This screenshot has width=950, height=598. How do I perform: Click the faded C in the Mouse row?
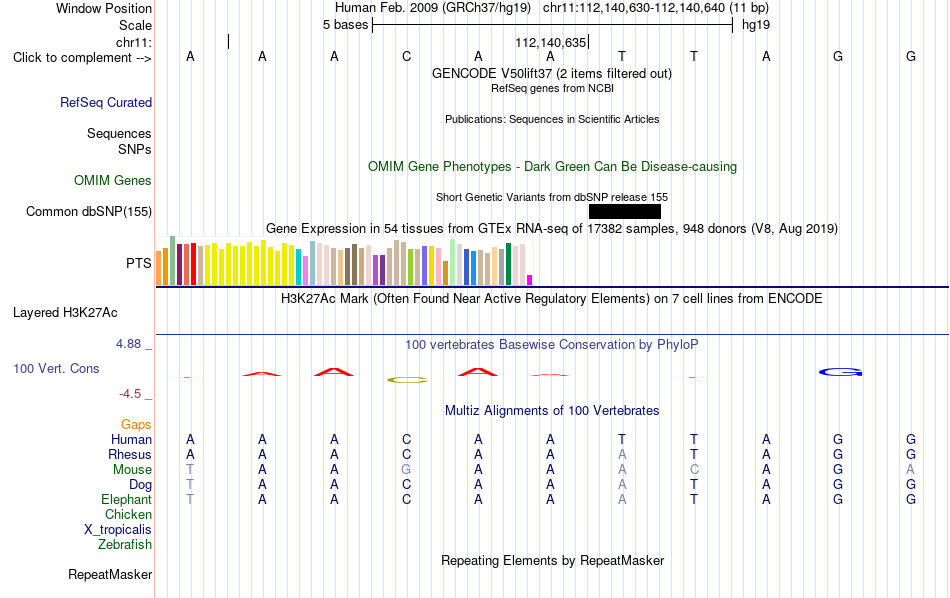[x=694, y=470]
